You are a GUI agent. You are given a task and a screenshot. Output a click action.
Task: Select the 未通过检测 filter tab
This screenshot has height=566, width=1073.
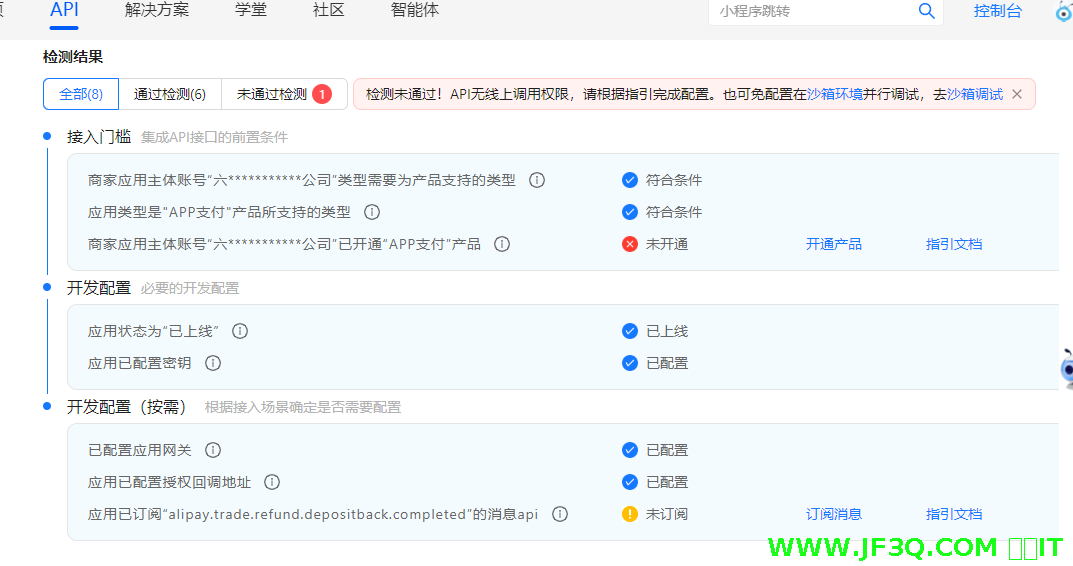click(284, 94)
